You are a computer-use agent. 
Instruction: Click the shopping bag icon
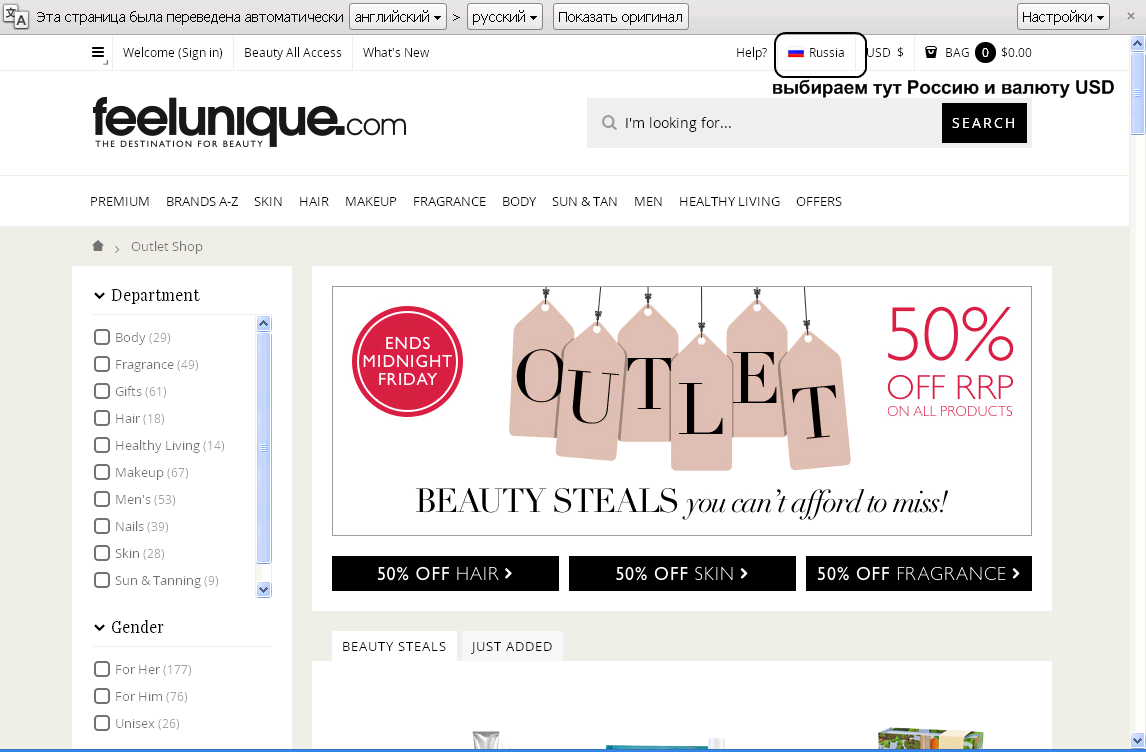931,53
